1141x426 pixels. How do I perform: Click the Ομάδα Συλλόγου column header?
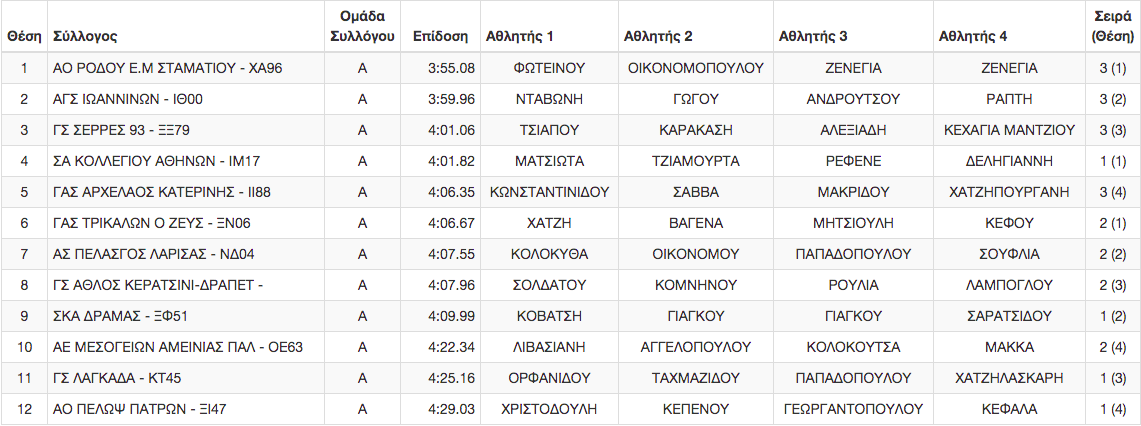362,26
